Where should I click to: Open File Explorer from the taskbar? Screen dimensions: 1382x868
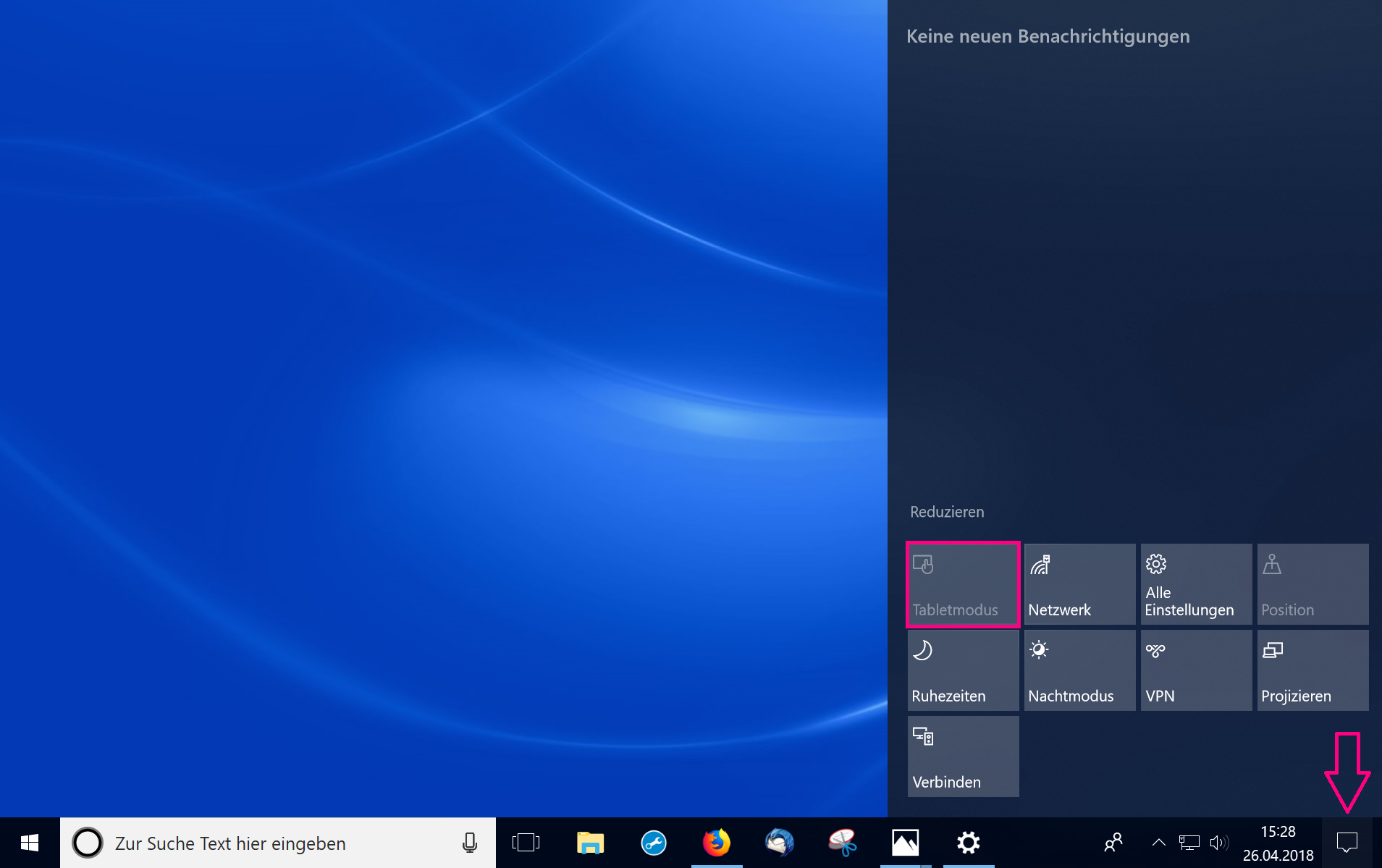point(590,843)
